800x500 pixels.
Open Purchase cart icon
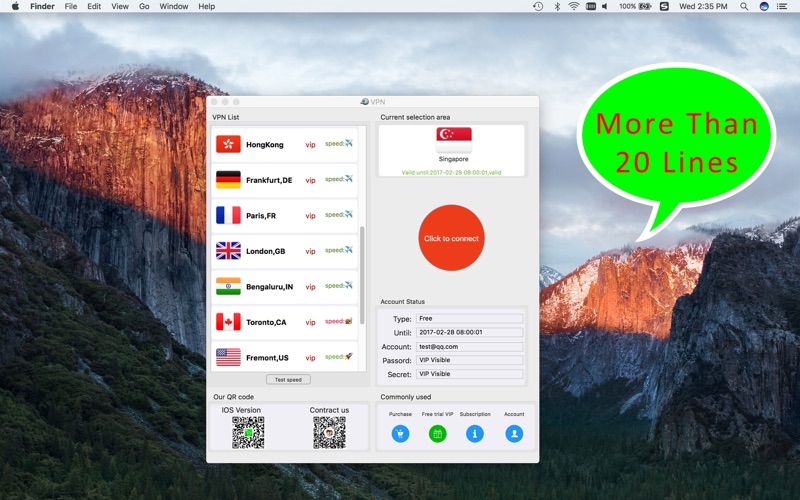[x=401, y=434]
